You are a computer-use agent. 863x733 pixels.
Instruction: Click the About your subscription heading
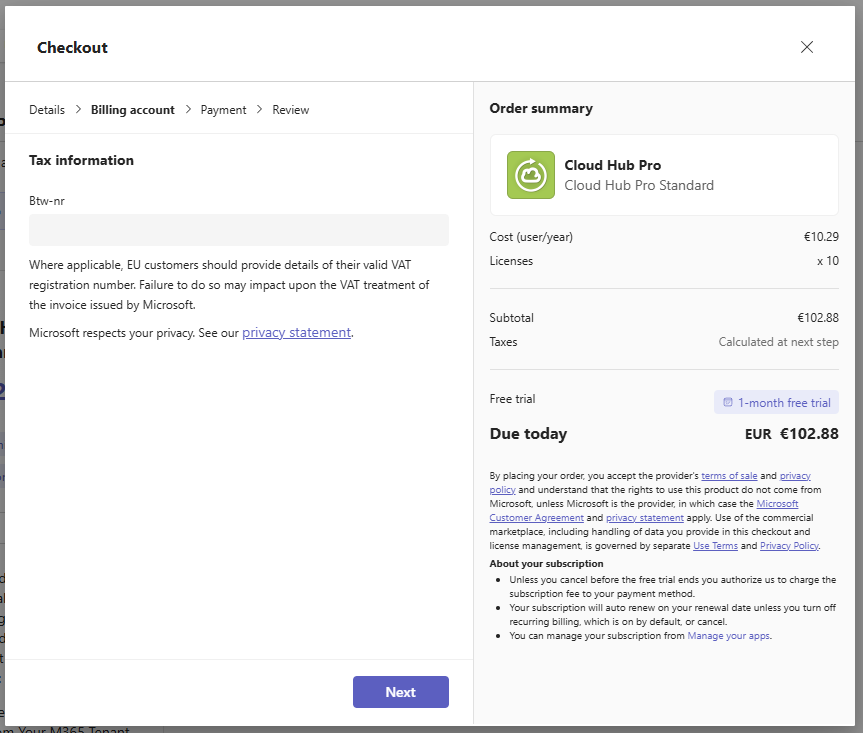point(546,564)
